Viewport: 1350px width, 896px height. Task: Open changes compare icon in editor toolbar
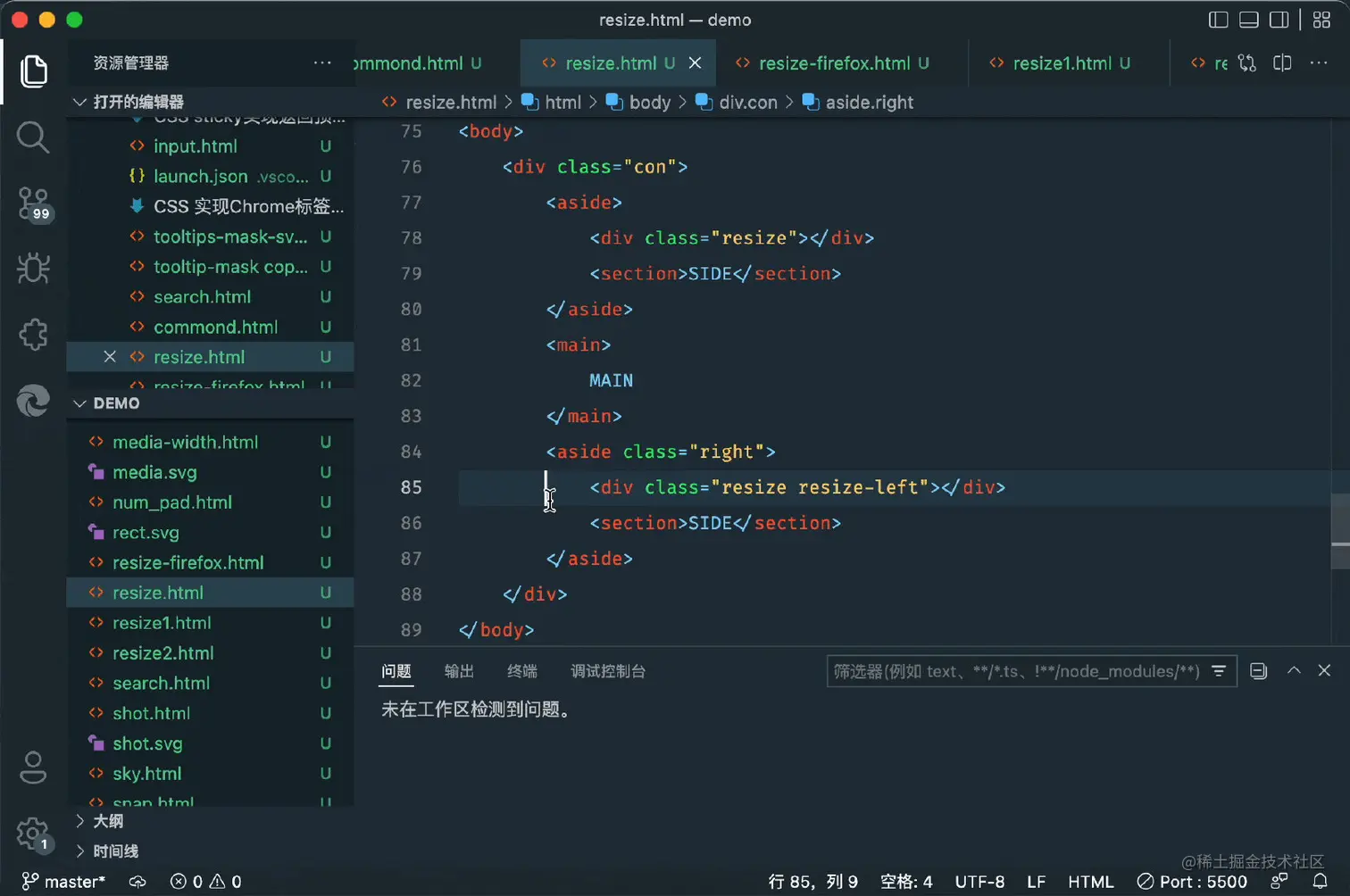point(1247,62)
